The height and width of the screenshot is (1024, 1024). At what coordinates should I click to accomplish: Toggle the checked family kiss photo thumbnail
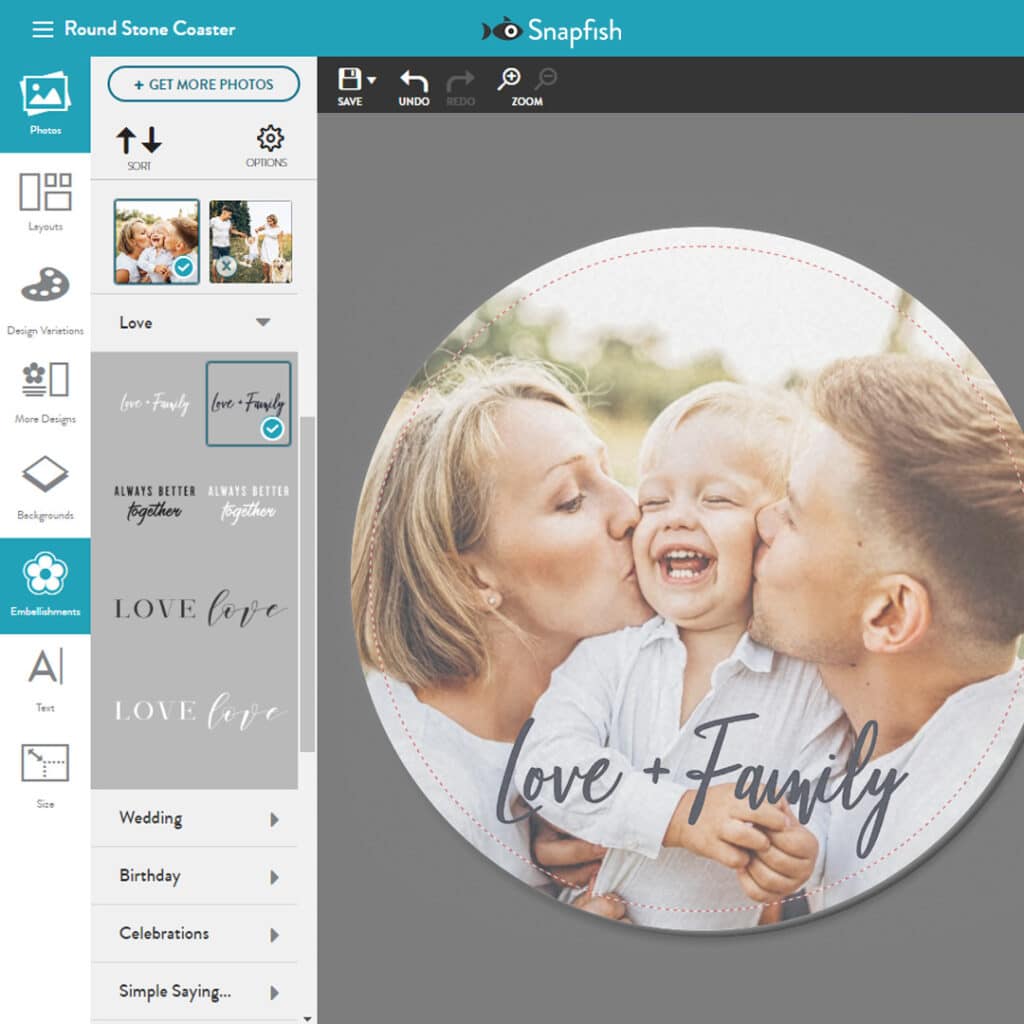156,241
